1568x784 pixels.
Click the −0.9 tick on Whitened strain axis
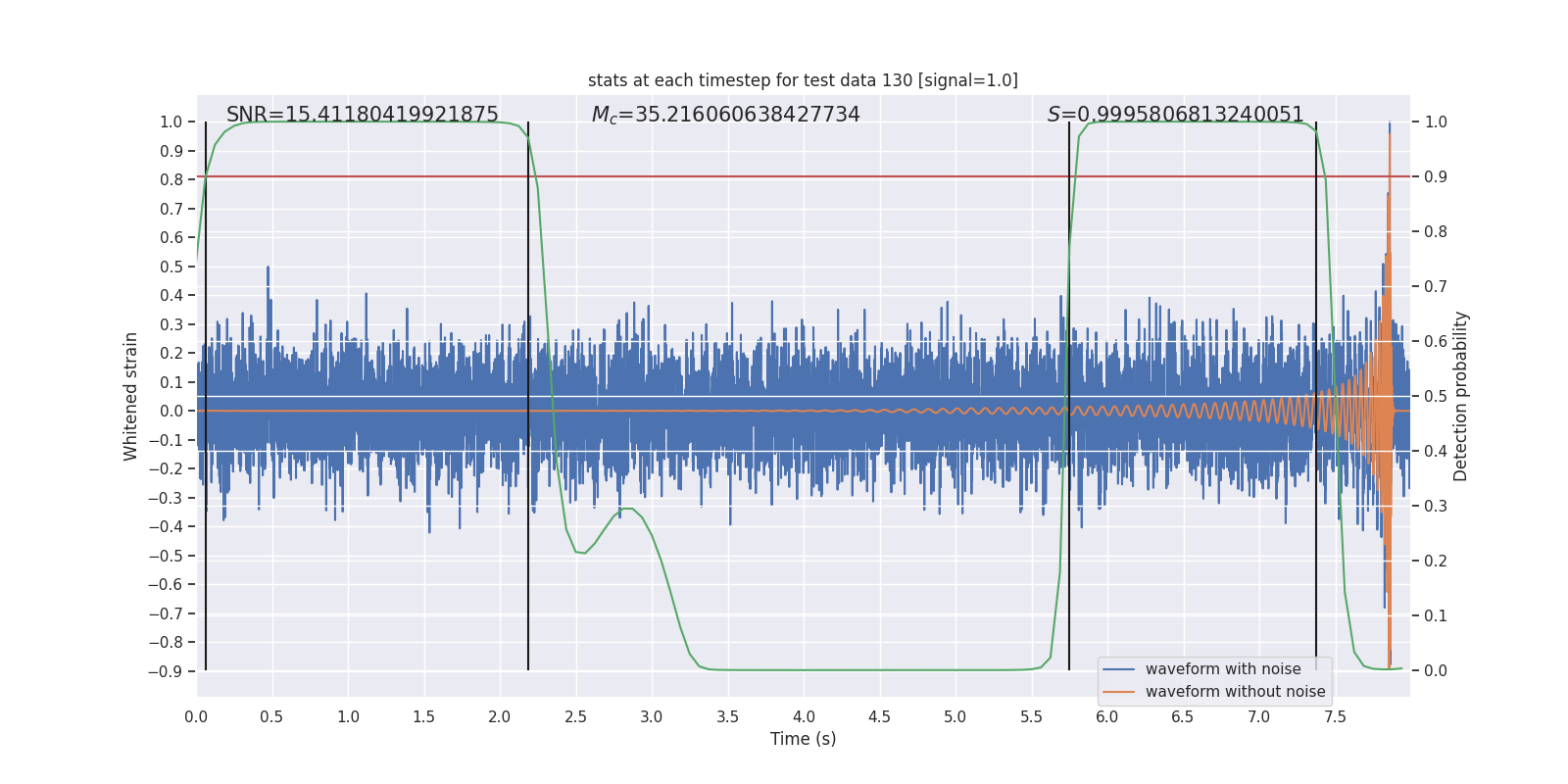[166, 671]
